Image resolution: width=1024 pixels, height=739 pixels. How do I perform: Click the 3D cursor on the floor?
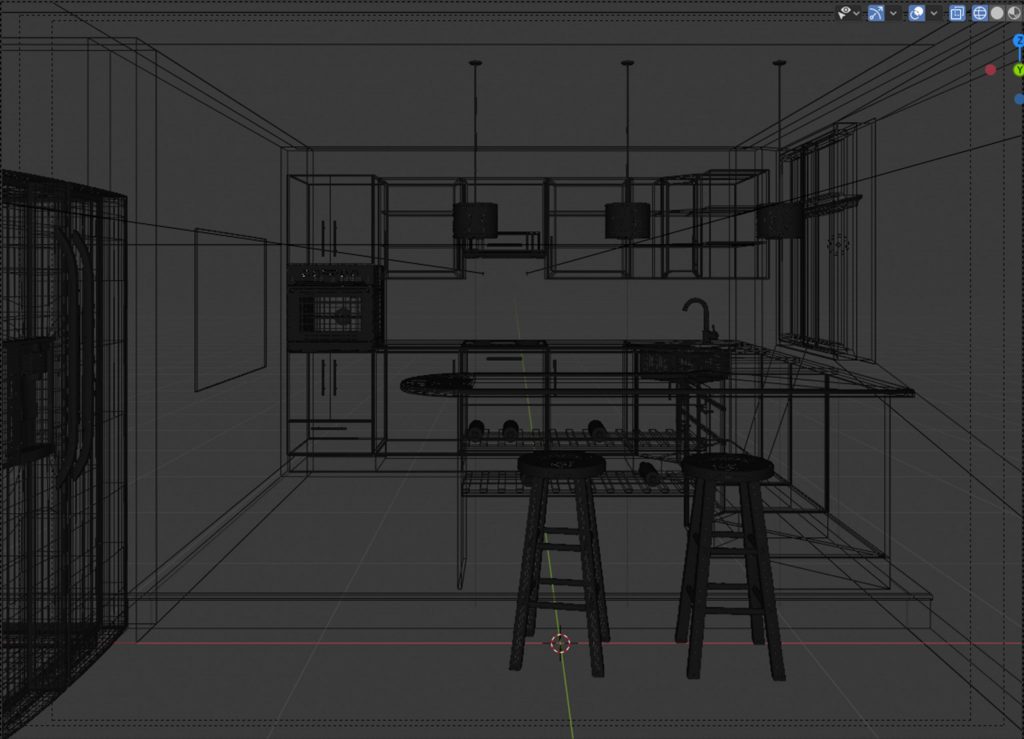[561, 643]
